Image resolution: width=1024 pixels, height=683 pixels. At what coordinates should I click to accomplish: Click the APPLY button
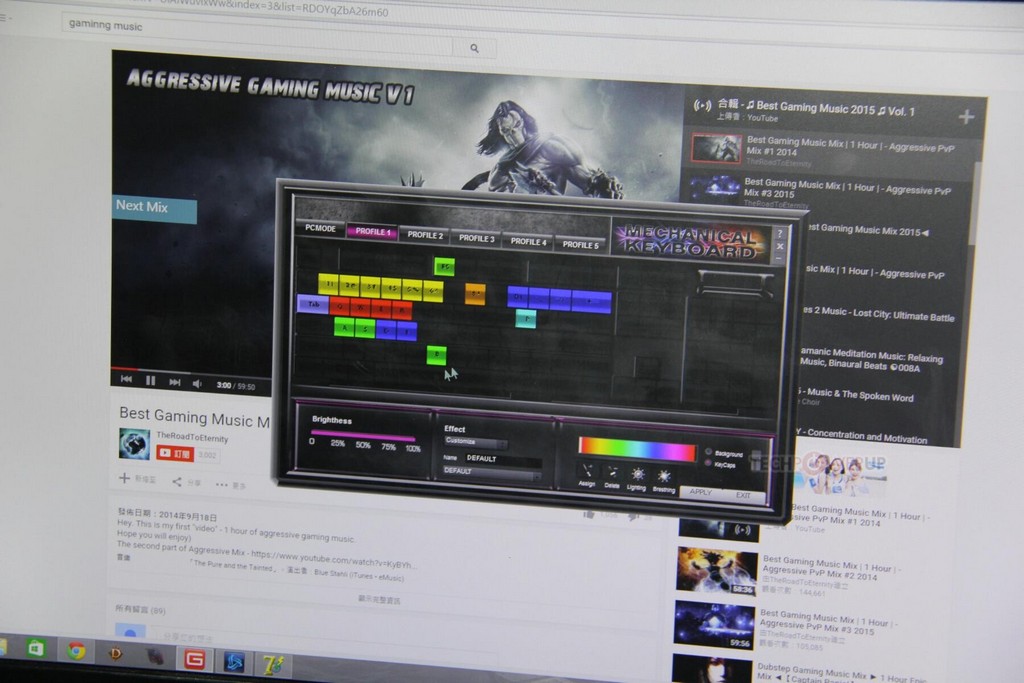(x=701, y=492)
